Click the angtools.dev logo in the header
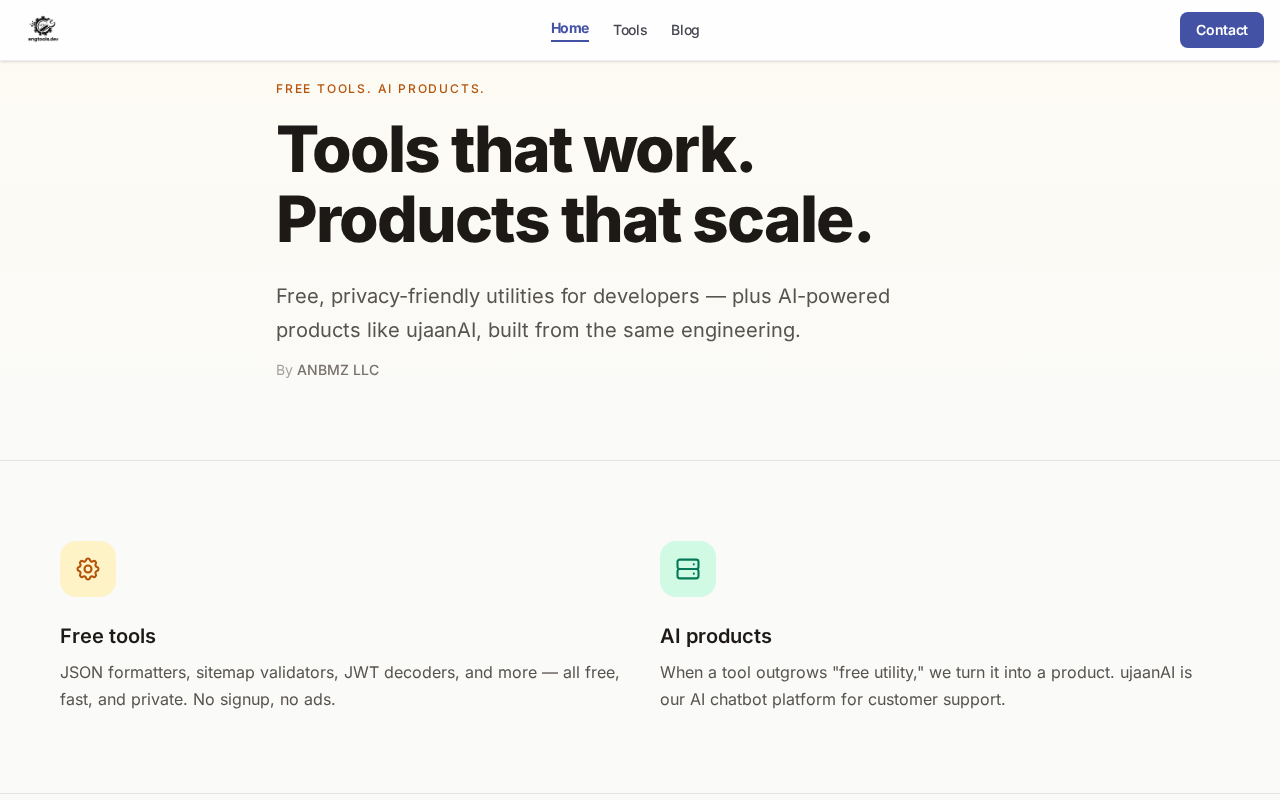 click(x=43, y=29)
